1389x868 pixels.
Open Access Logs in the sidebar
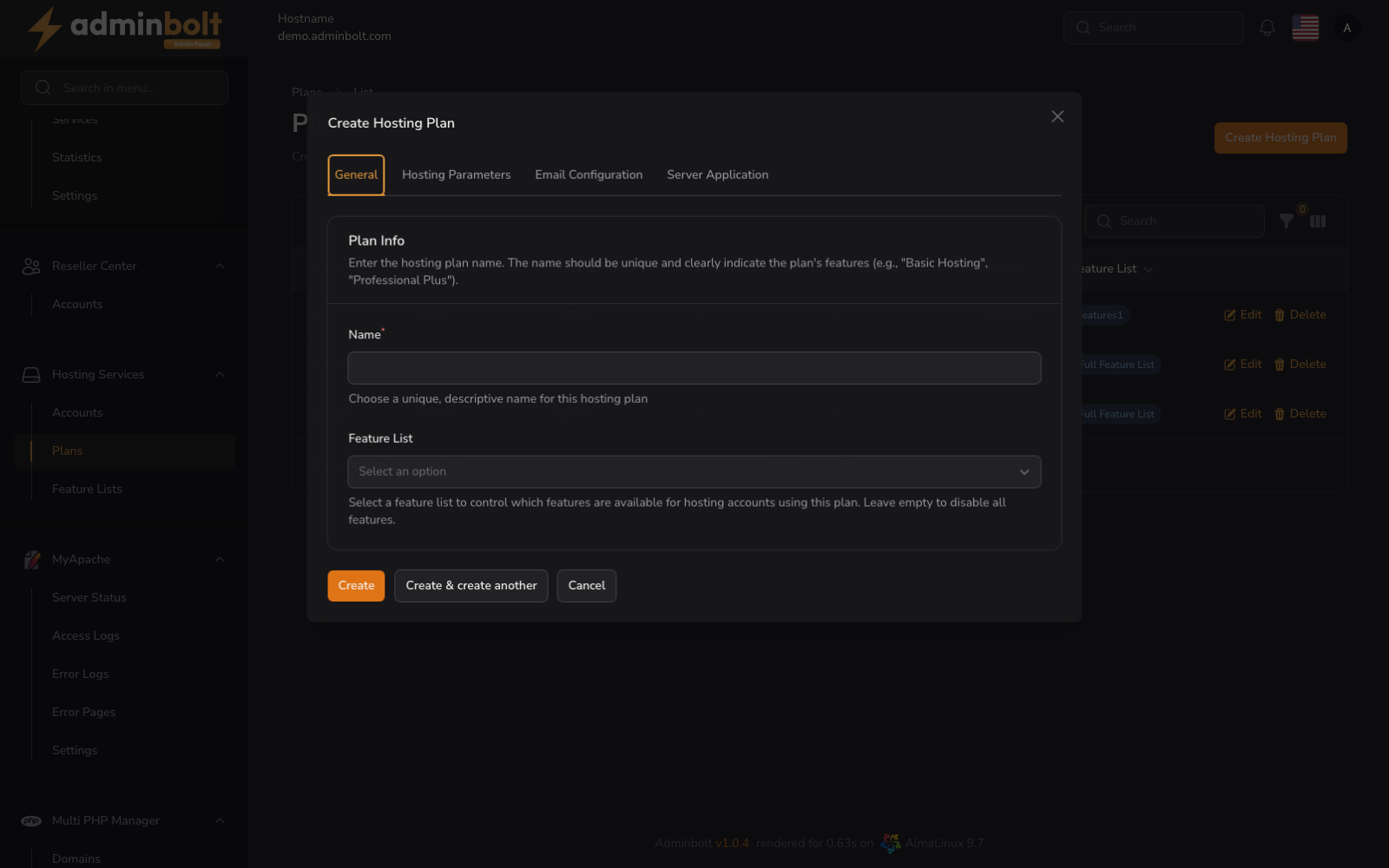(86, 635)
